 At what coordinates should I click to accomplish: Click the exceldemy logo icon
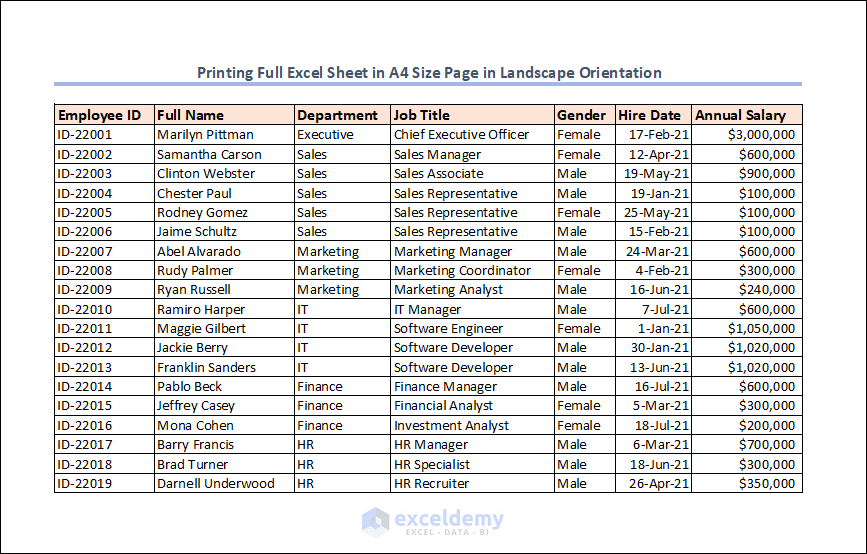point(376,521)
